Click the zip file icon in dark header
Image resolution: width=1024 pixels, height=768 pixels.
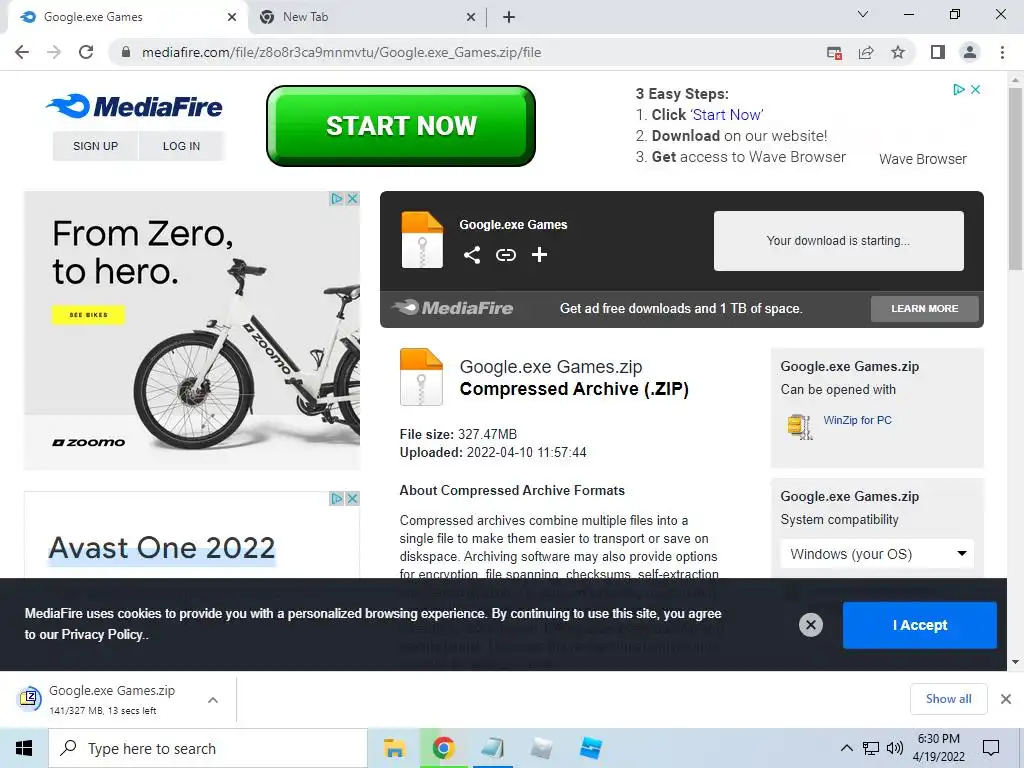(422, 240)
